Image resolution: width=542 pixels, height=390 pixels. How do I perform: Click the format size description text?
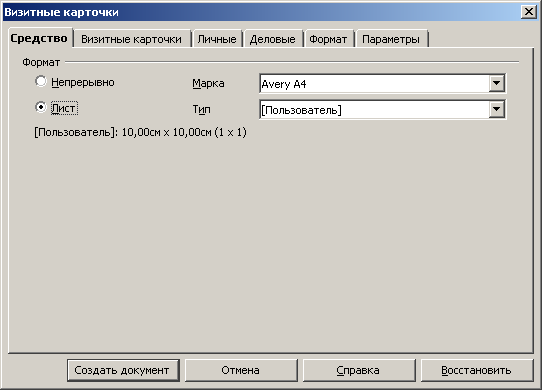140,132
